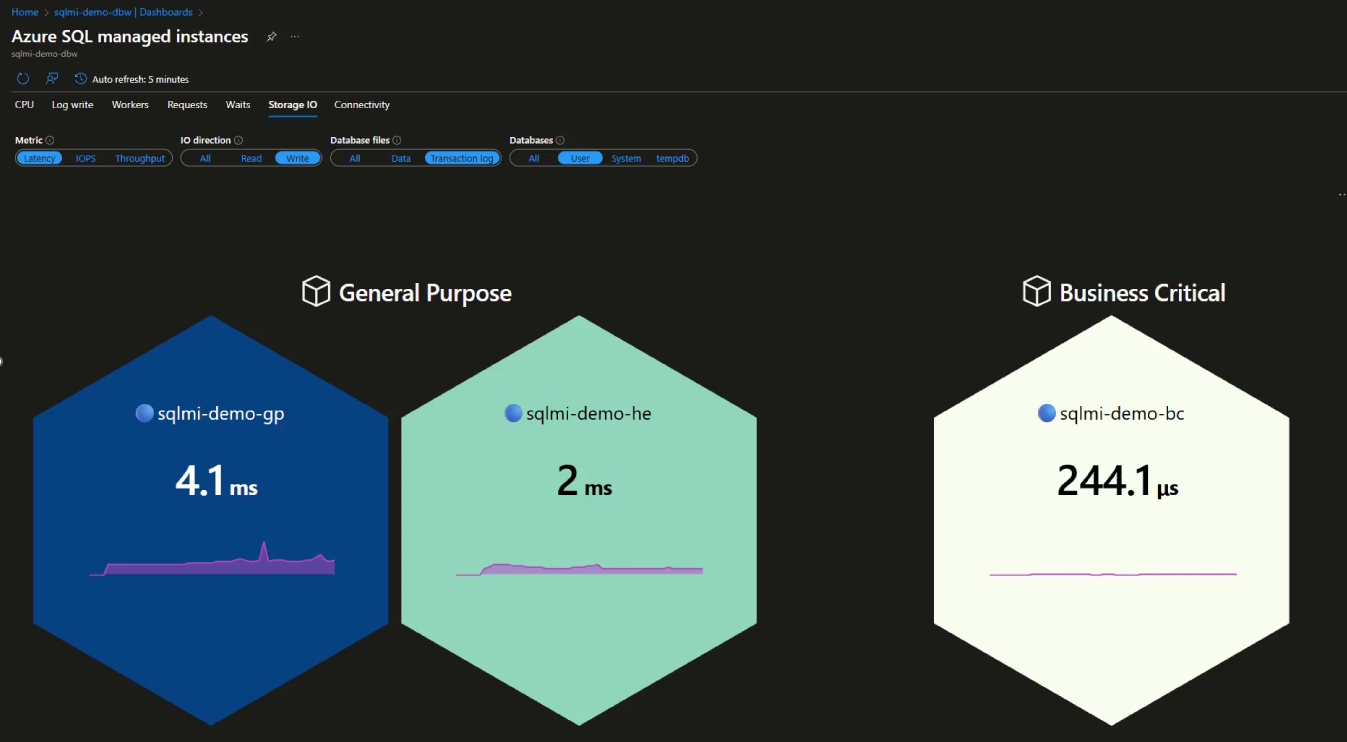The height and width of the screenshot is (742, 1347).
Task: Select the Latency metric option
Action: (40, 158)
